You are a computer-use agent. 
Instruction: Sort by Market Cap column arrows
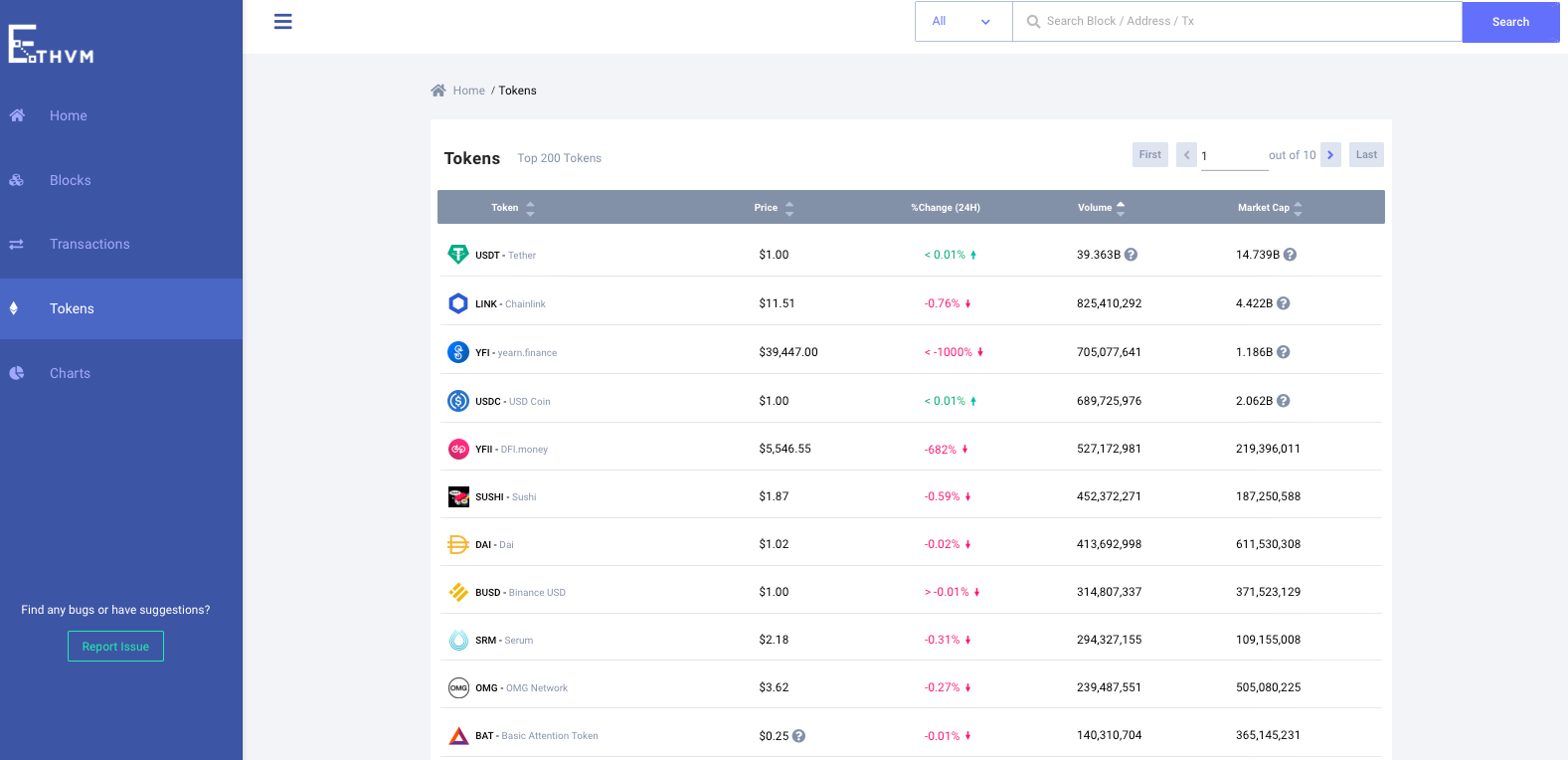1299,208
